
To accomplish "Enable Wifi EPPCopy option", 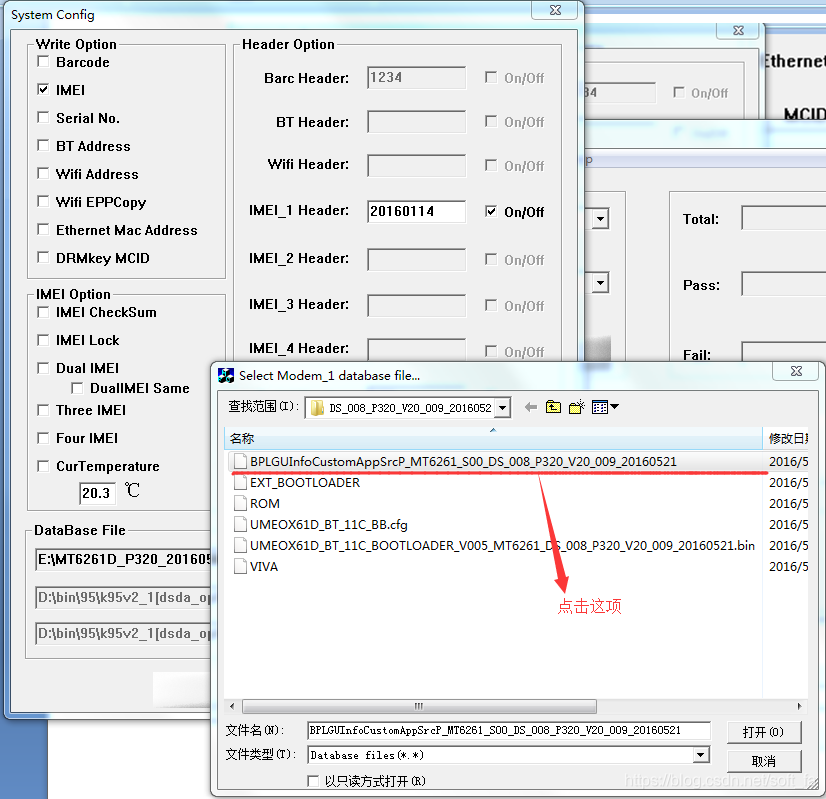I will click(x=43, y=201).
